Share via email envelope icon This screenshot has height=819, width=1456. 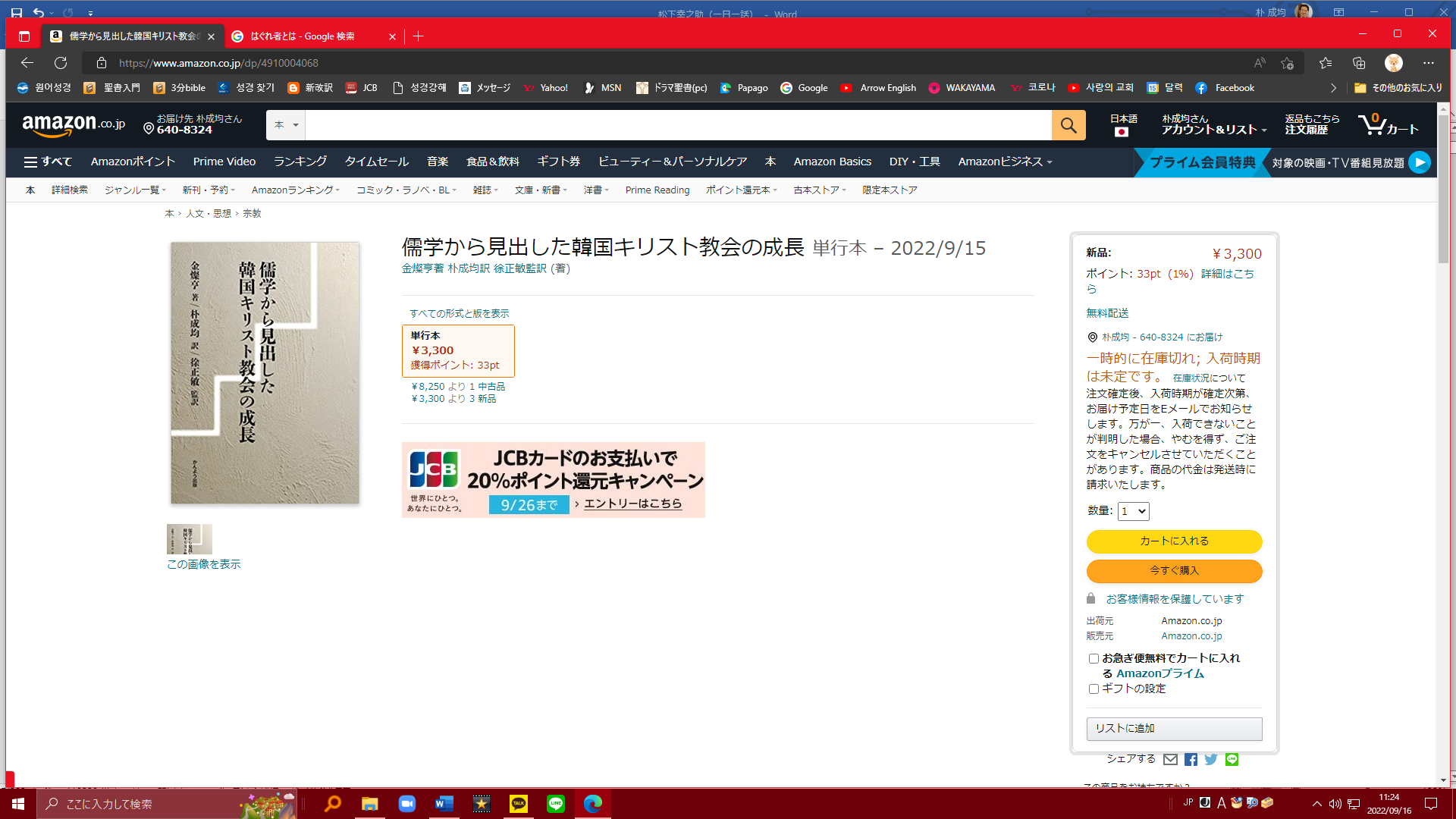(x=1171, y=759)
